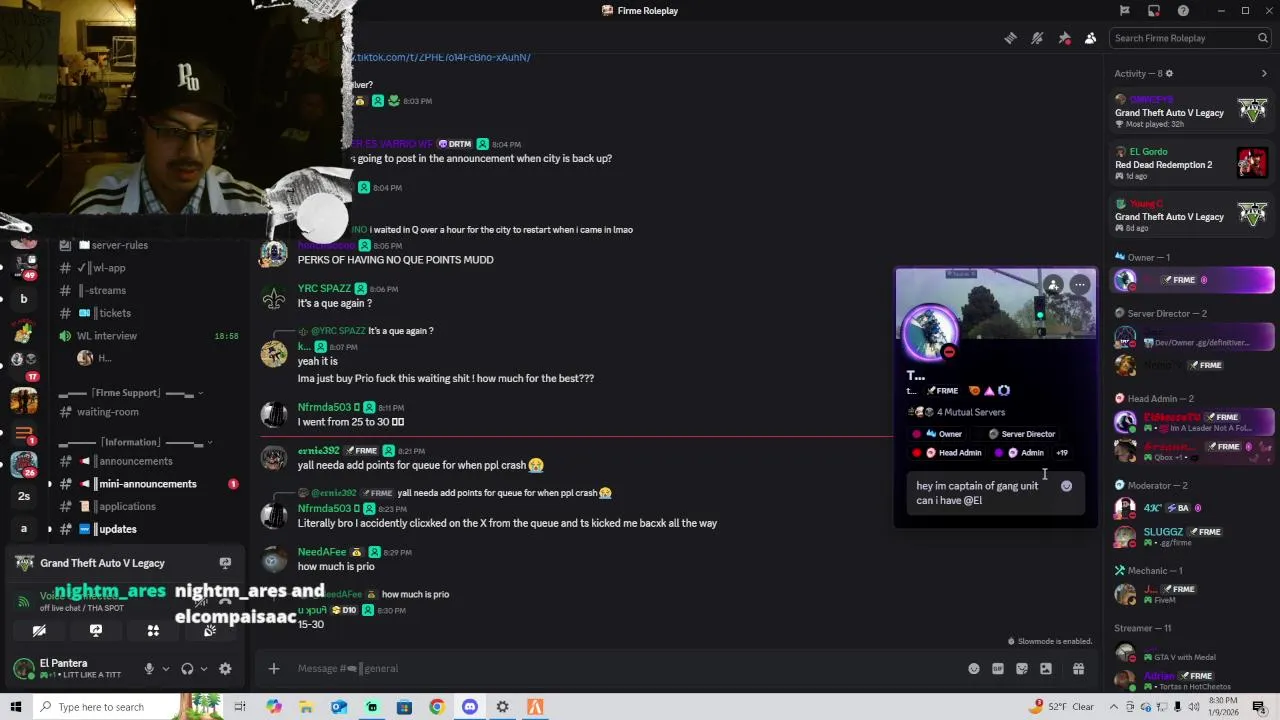1280x720 pixels.
Task: Open Activity settings gear
Action: pyautogui.click(x=1169, y=73)
